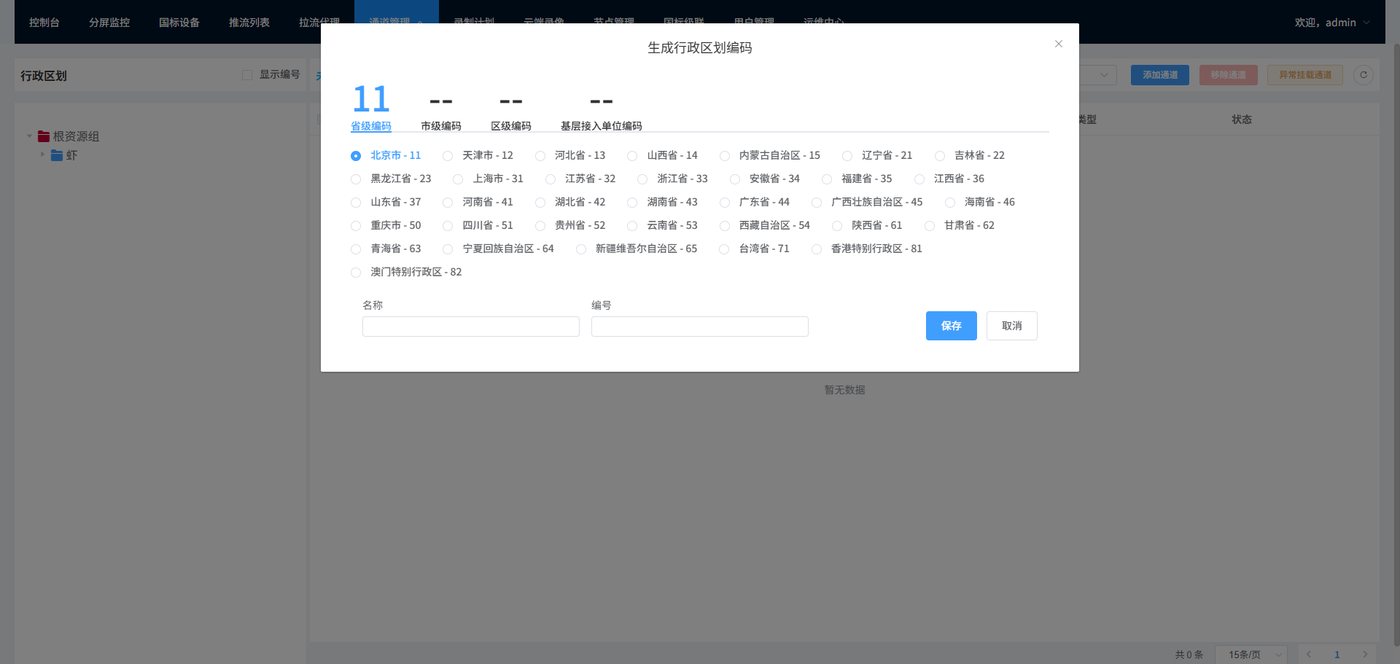Click the 保存 button

[951, 326]
